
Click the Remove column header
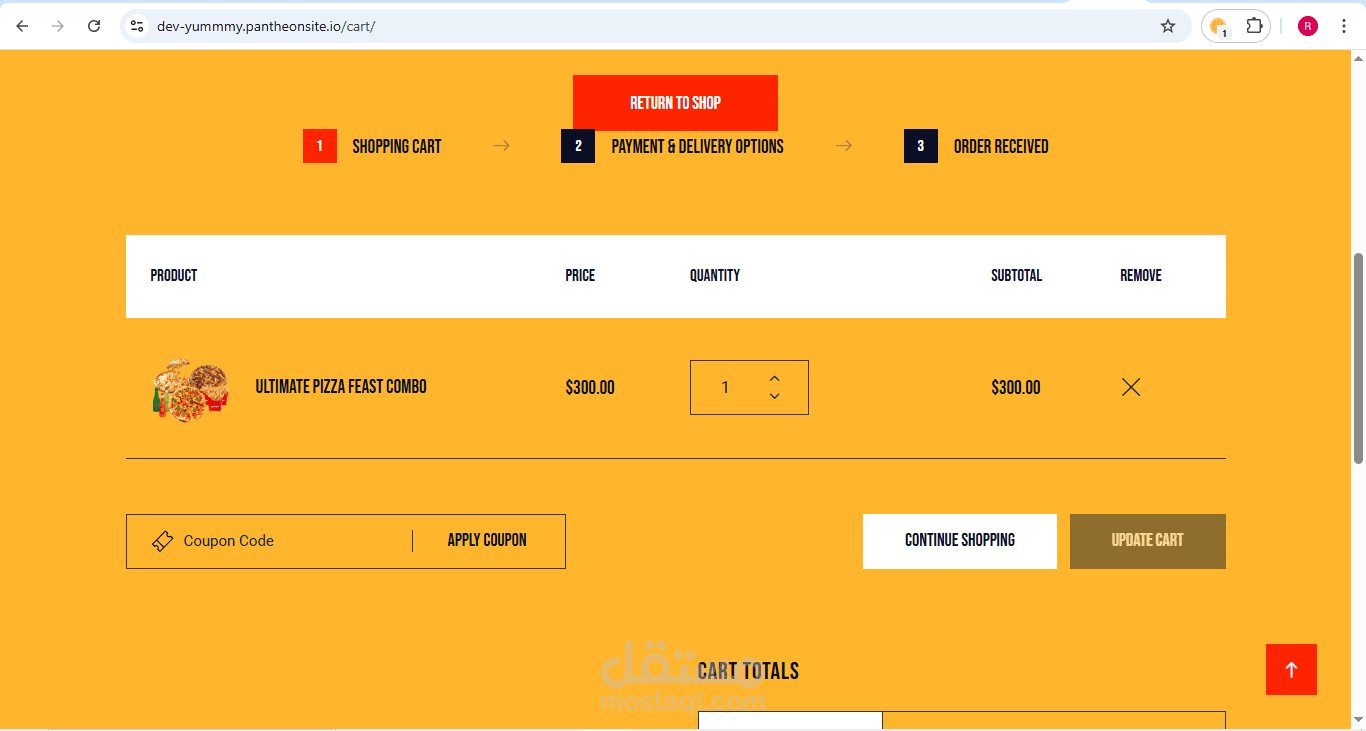(1141, 275)
